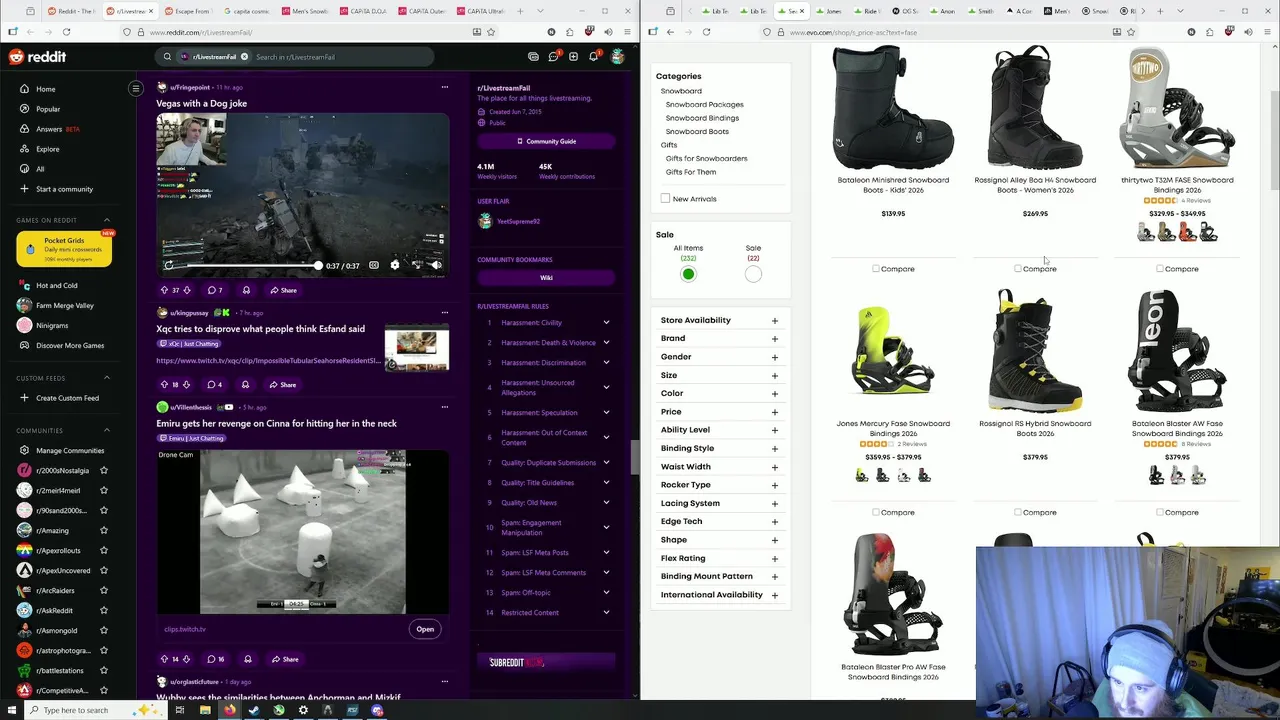Go to Popular in Reddit sidebar
Image resolution: width=1280 pixels, height=720 pixels.
coord(48,109)
